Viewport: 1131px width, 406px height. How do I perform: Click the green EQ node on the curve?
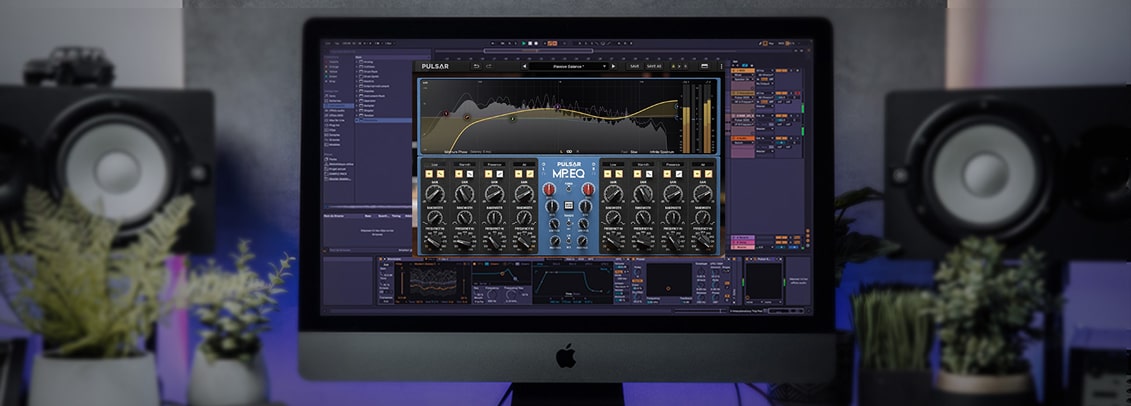512,118
